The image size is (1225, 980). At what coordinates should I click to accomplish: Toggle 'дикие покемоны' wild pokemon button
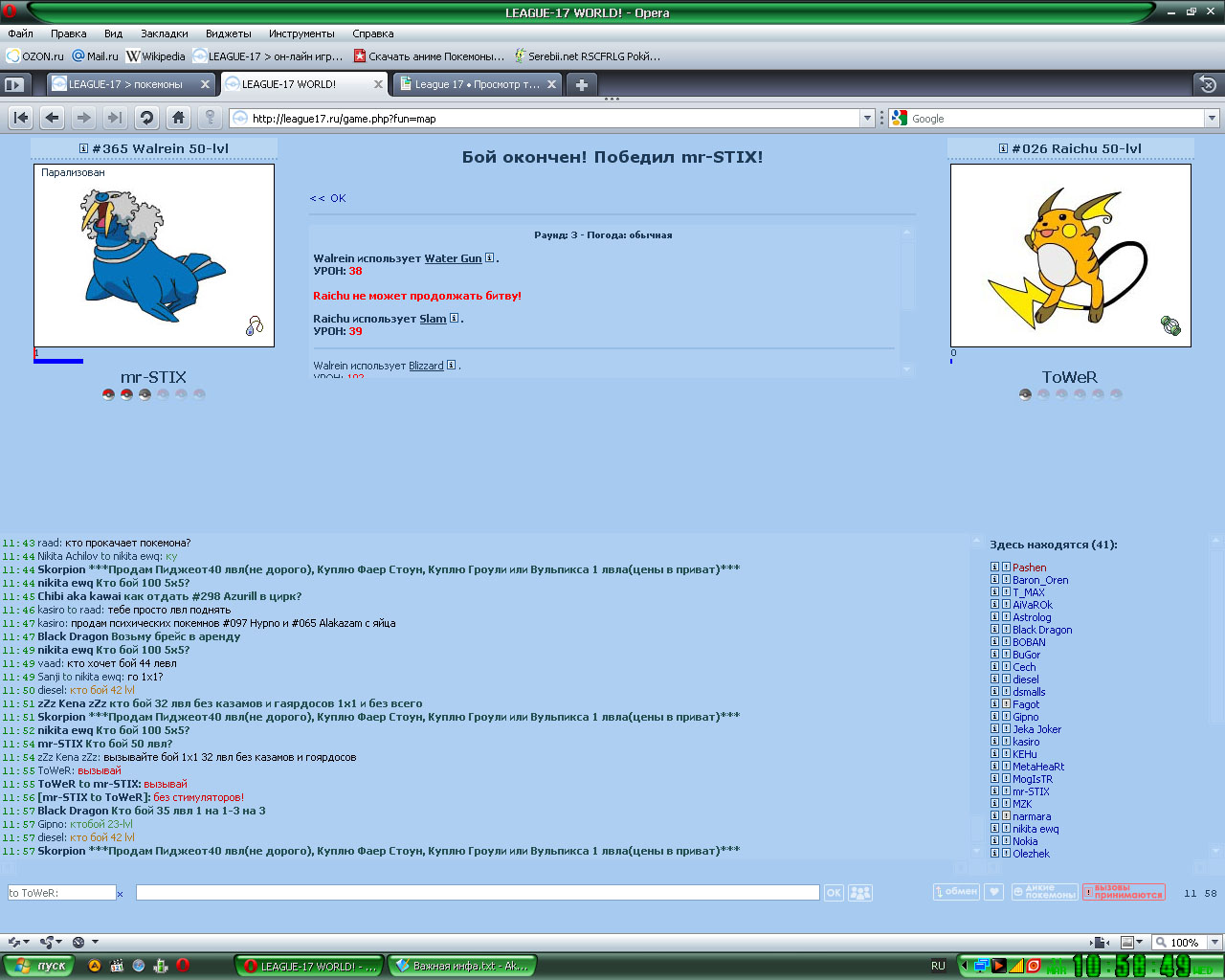(1044, 892)
